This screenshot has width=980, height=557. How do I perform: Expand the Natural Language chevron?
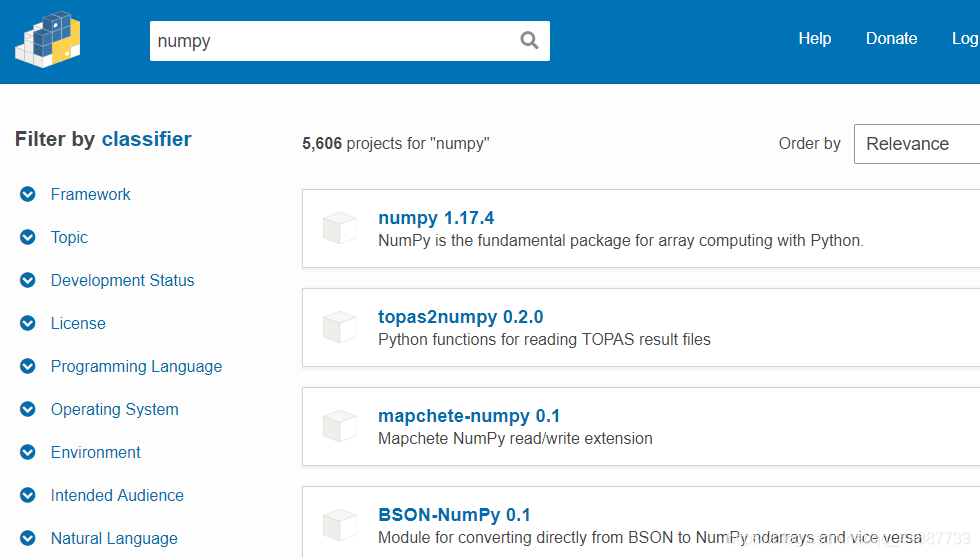[28, 538]
